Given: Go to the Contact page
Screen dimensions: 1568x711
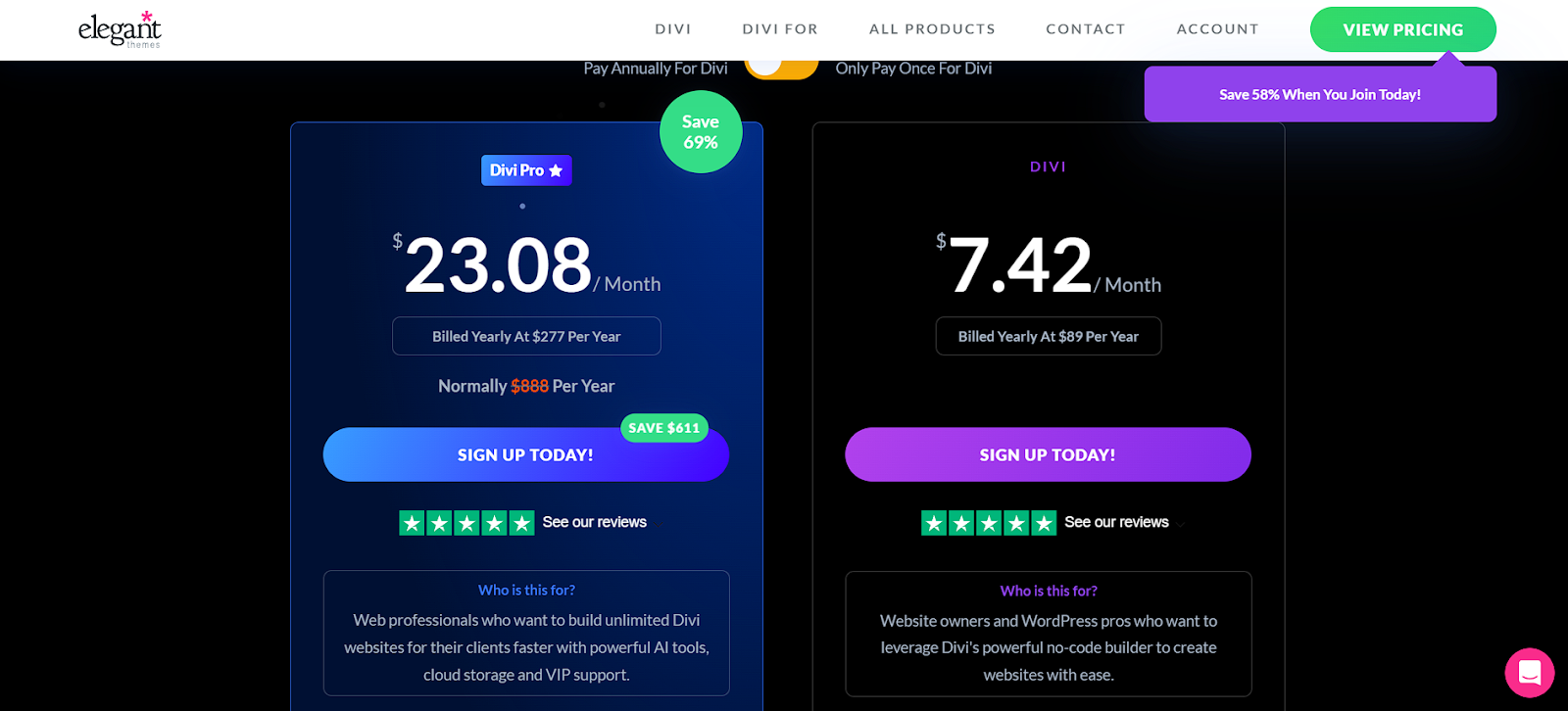Looking at the screenshot, I should [1086, 29].
